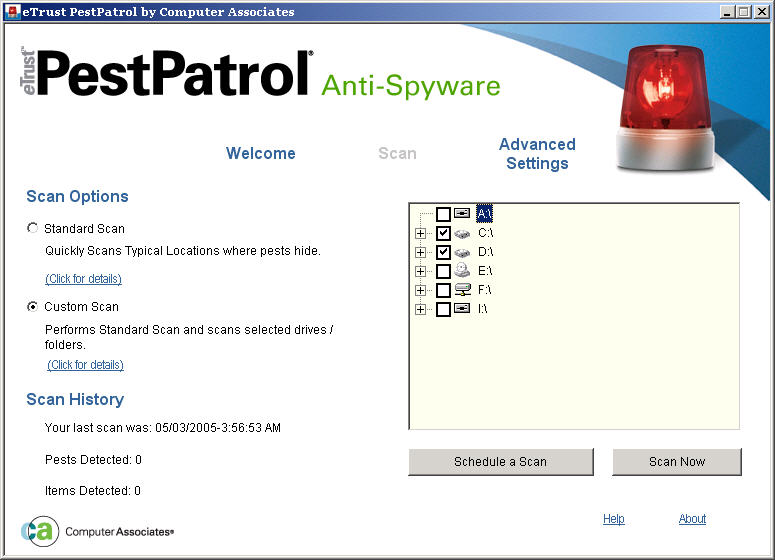Click the E:\ CD-ROM drive icon

(462, 270)
